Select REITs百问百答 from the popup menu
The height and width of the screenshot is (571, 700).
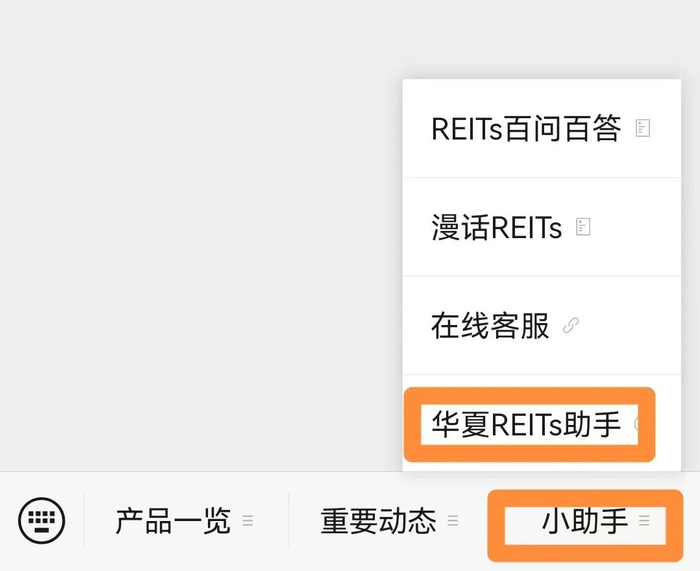tap(526, 129)
